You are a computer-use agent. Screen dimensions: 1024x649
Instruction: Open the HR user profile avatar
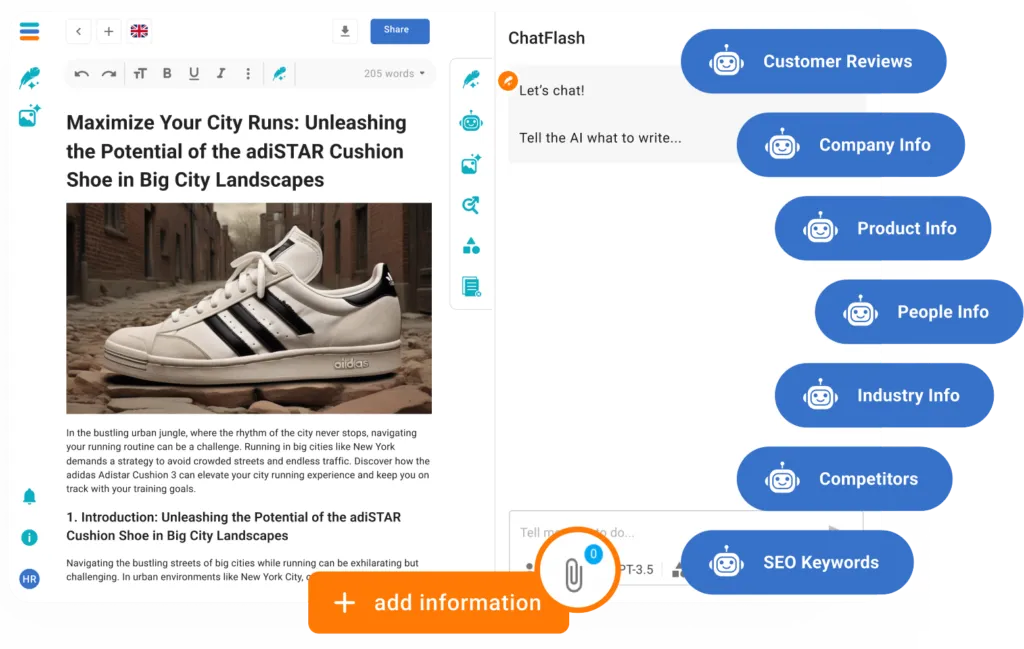pos(29,579)
